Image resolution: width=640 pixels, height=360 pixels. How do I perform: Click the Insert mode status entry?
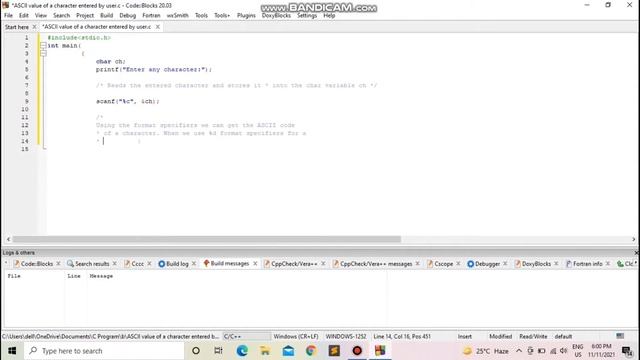pos(464,336)
